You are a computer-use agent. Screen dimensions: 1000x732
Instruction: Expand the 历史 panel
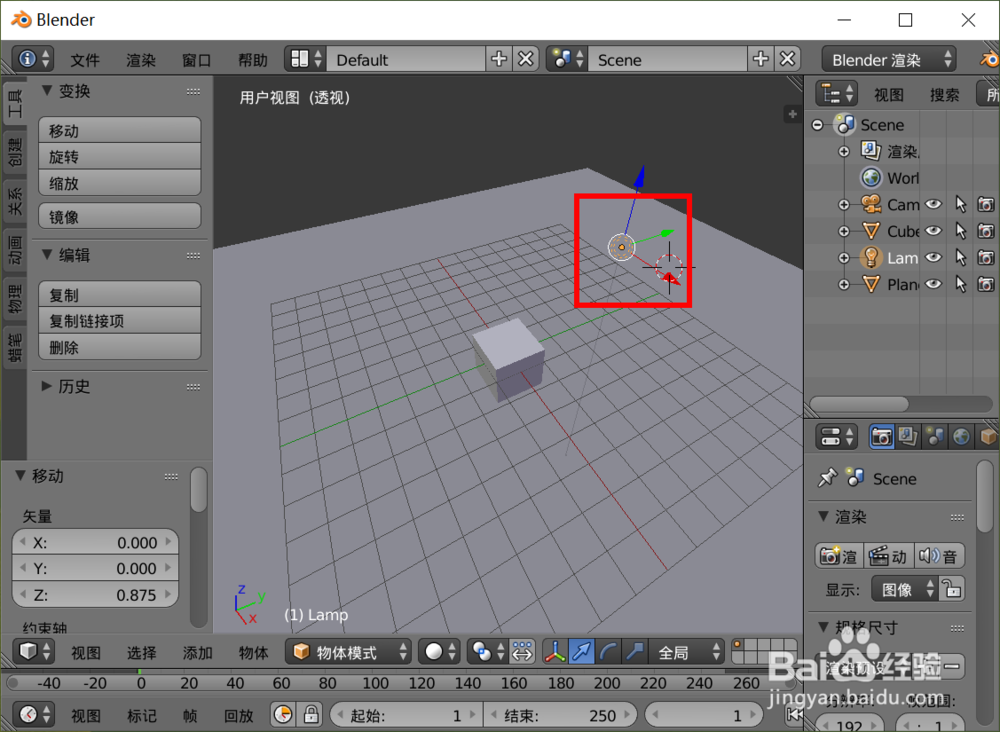(x=47, y=386)
